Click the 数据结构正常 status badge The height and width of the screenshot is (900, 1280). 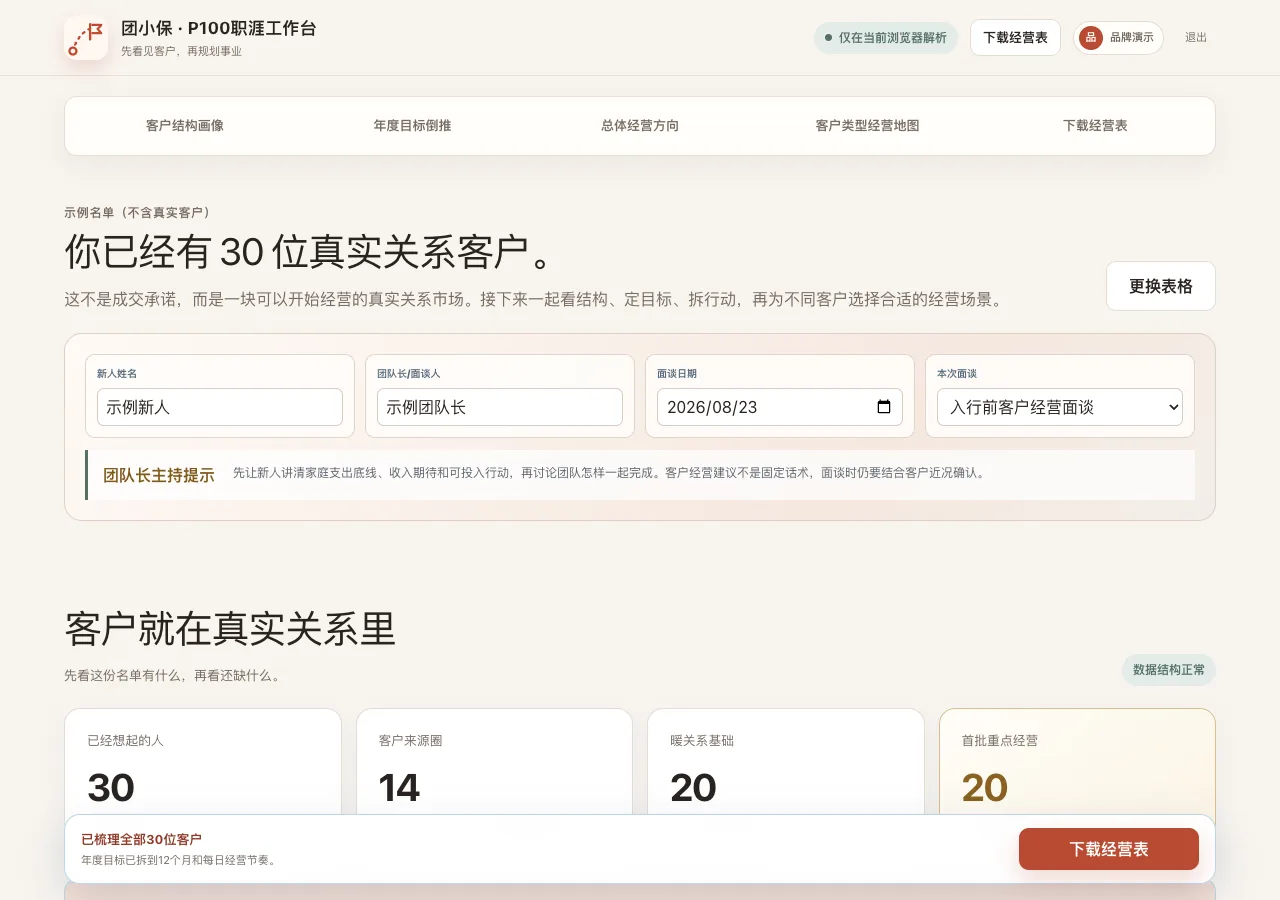(1169, 670)
